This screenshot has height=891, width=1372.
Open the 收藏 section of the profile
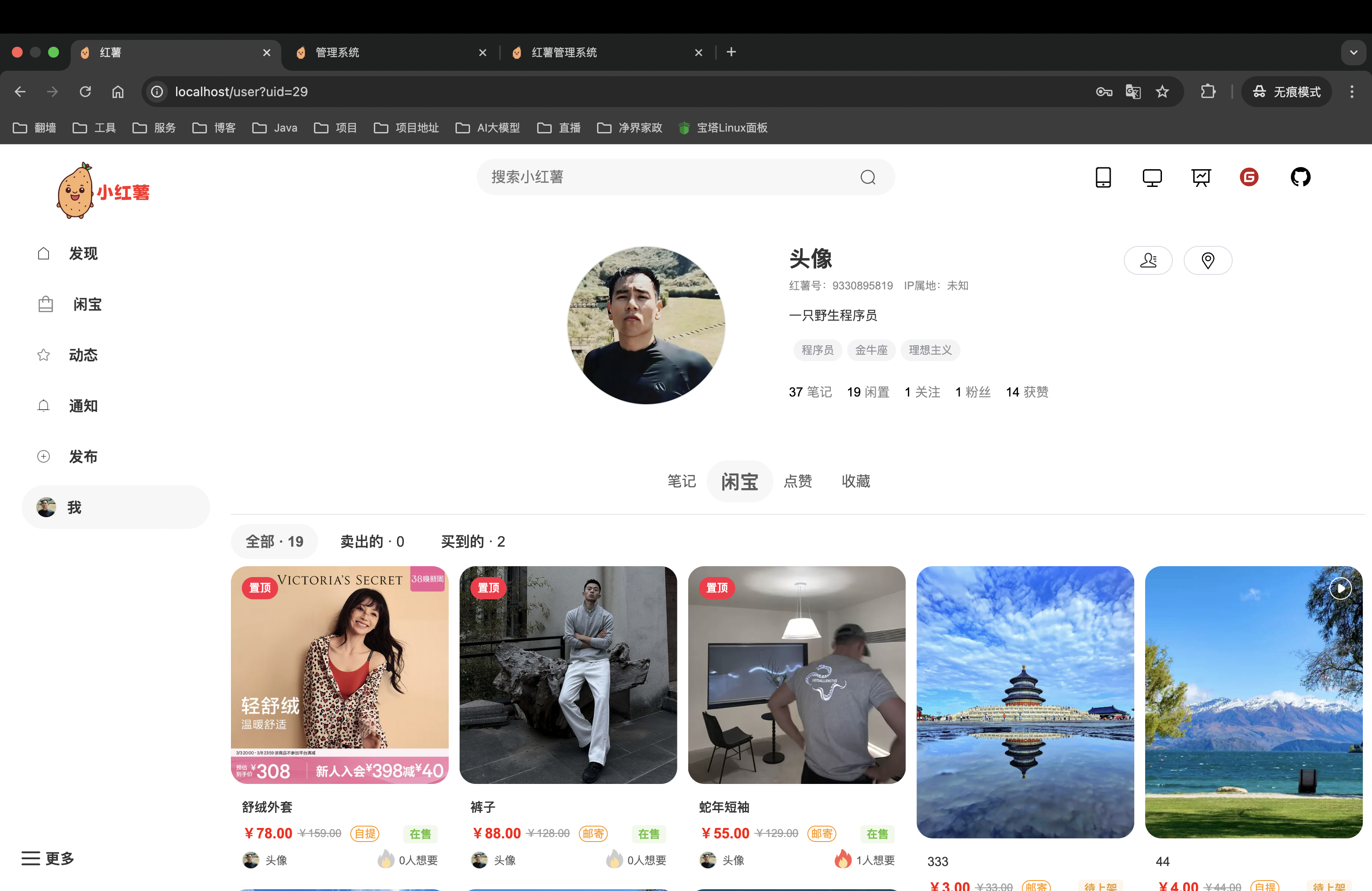[856, 481]
